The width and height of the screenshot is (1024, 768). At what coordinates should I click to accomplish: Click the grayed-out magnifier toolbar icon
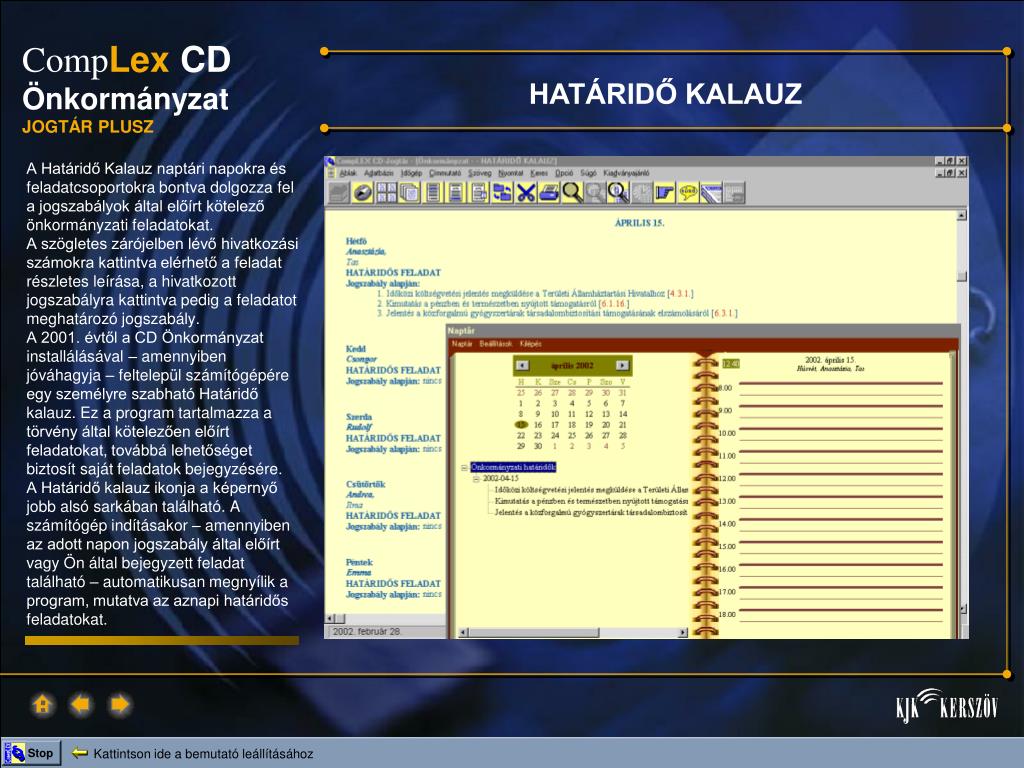tap(595, 193)
